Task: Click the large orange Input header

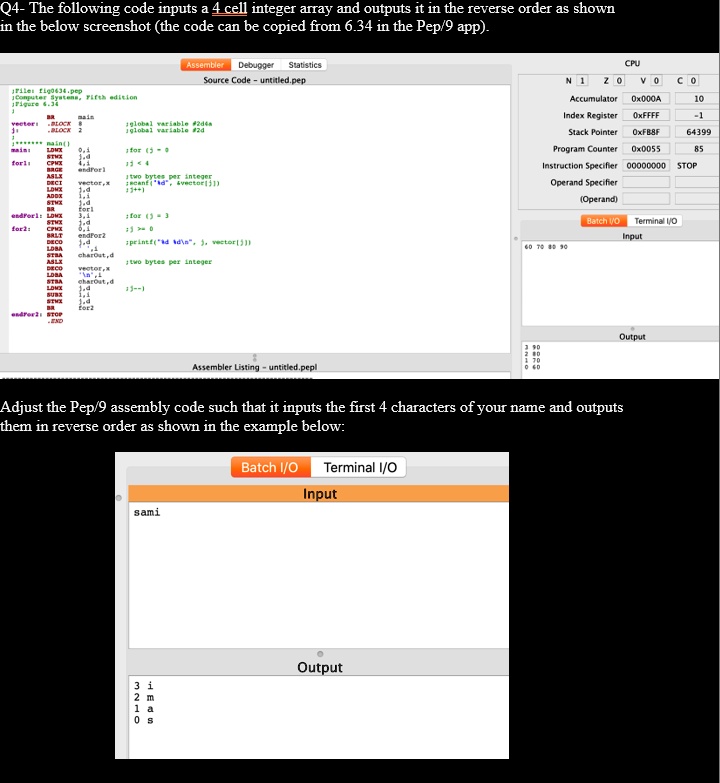Action: tap(319, 493)
